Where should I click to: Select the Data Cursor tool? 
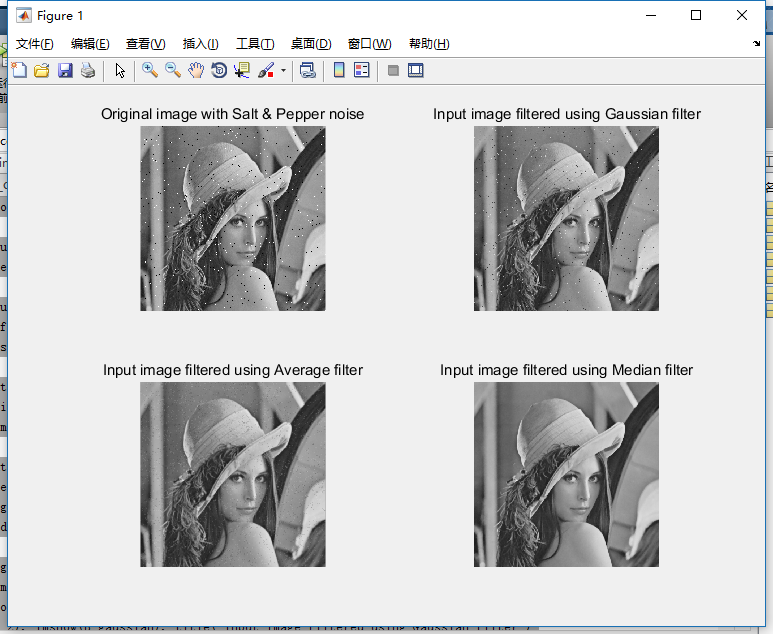[x=242, y=70]
